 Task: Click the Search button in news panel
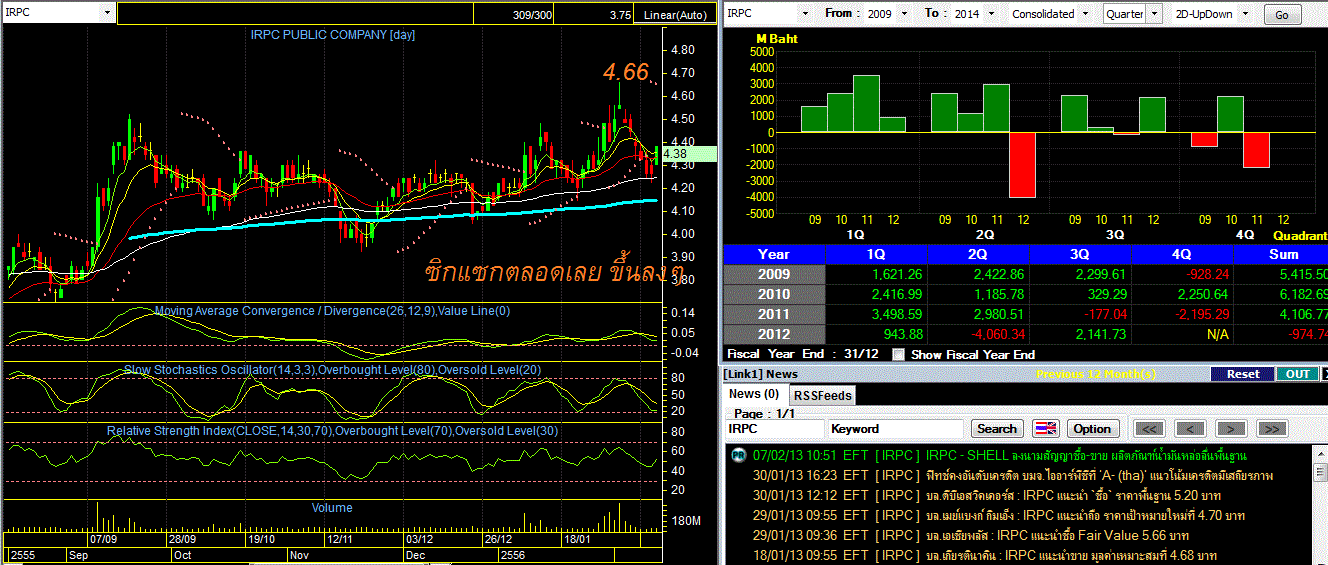click(996, 428)
